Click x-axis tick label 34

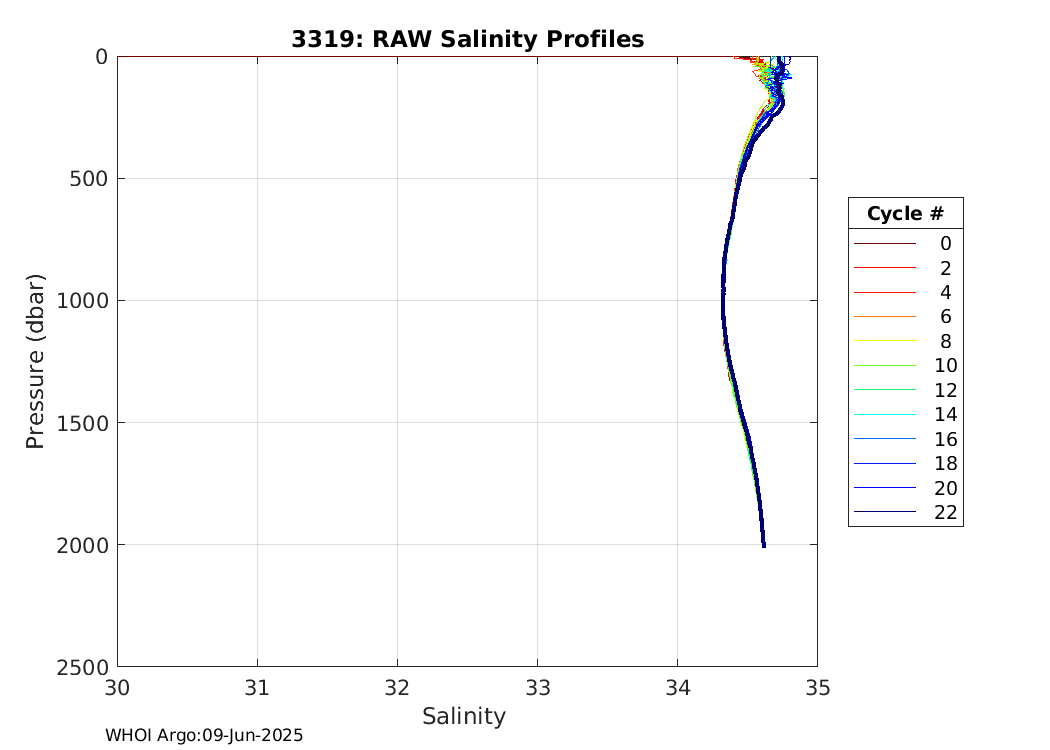click(677, 688)
